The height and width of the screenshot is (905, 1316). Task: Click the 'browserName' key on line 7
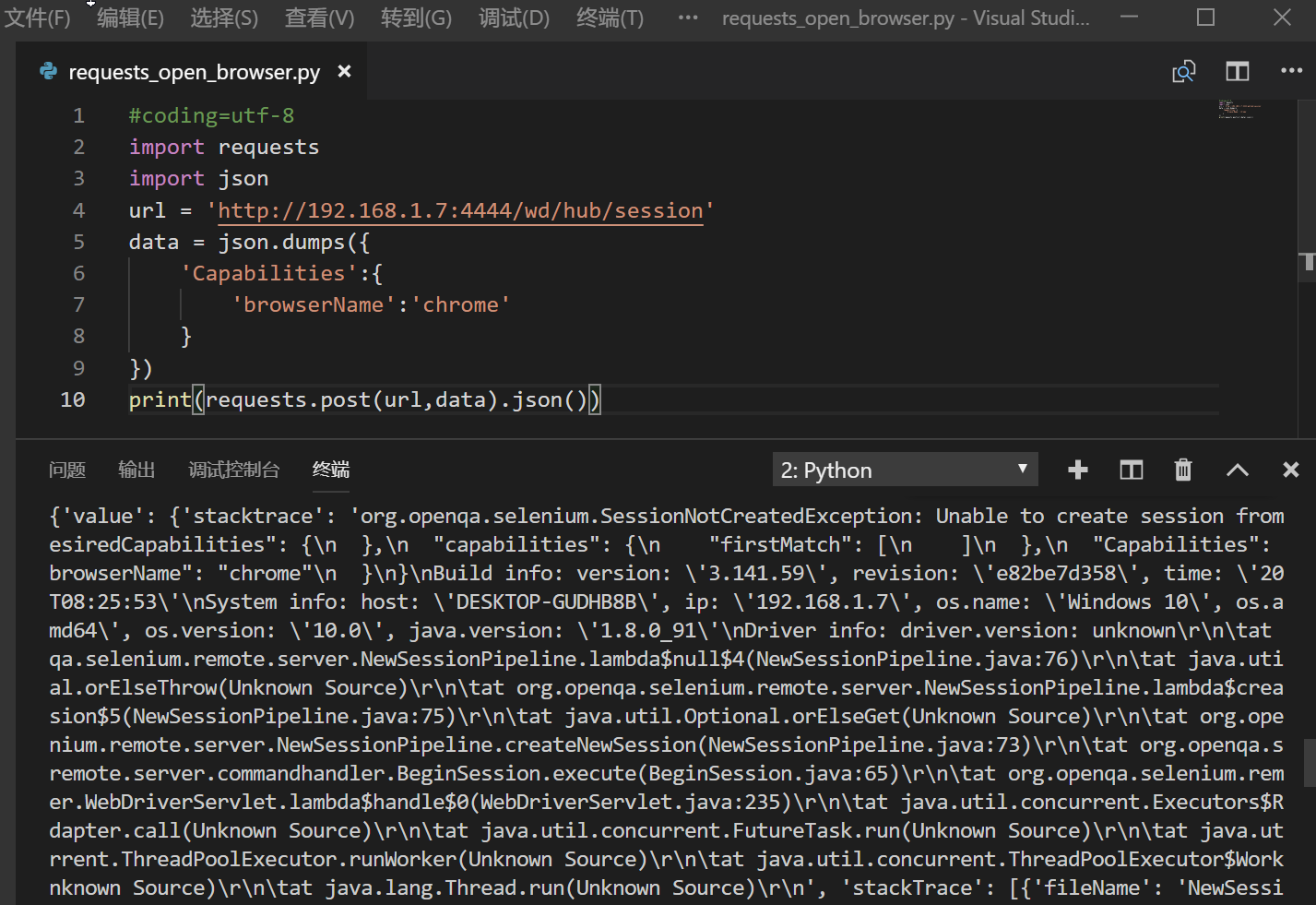[x=314, y=304]
